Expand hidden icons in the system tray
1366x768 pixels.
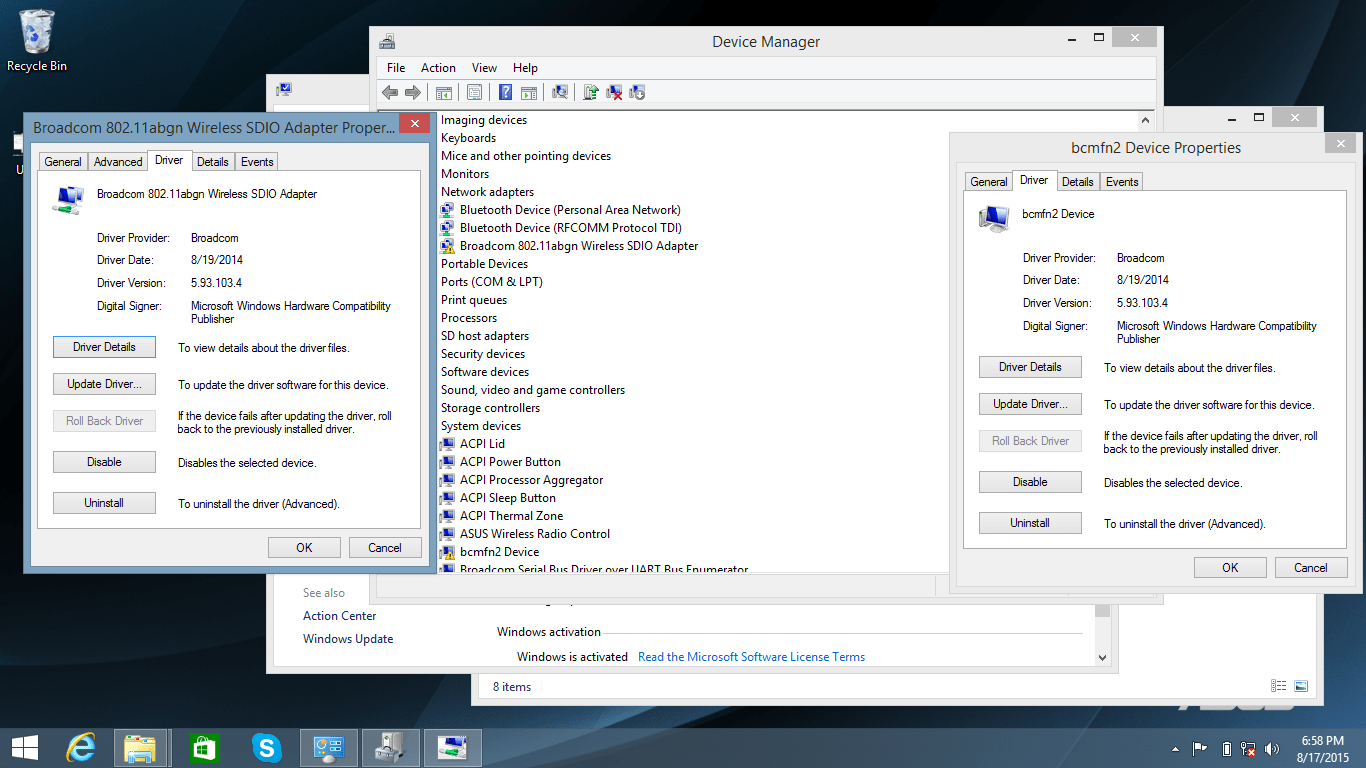pos(1175,747)
